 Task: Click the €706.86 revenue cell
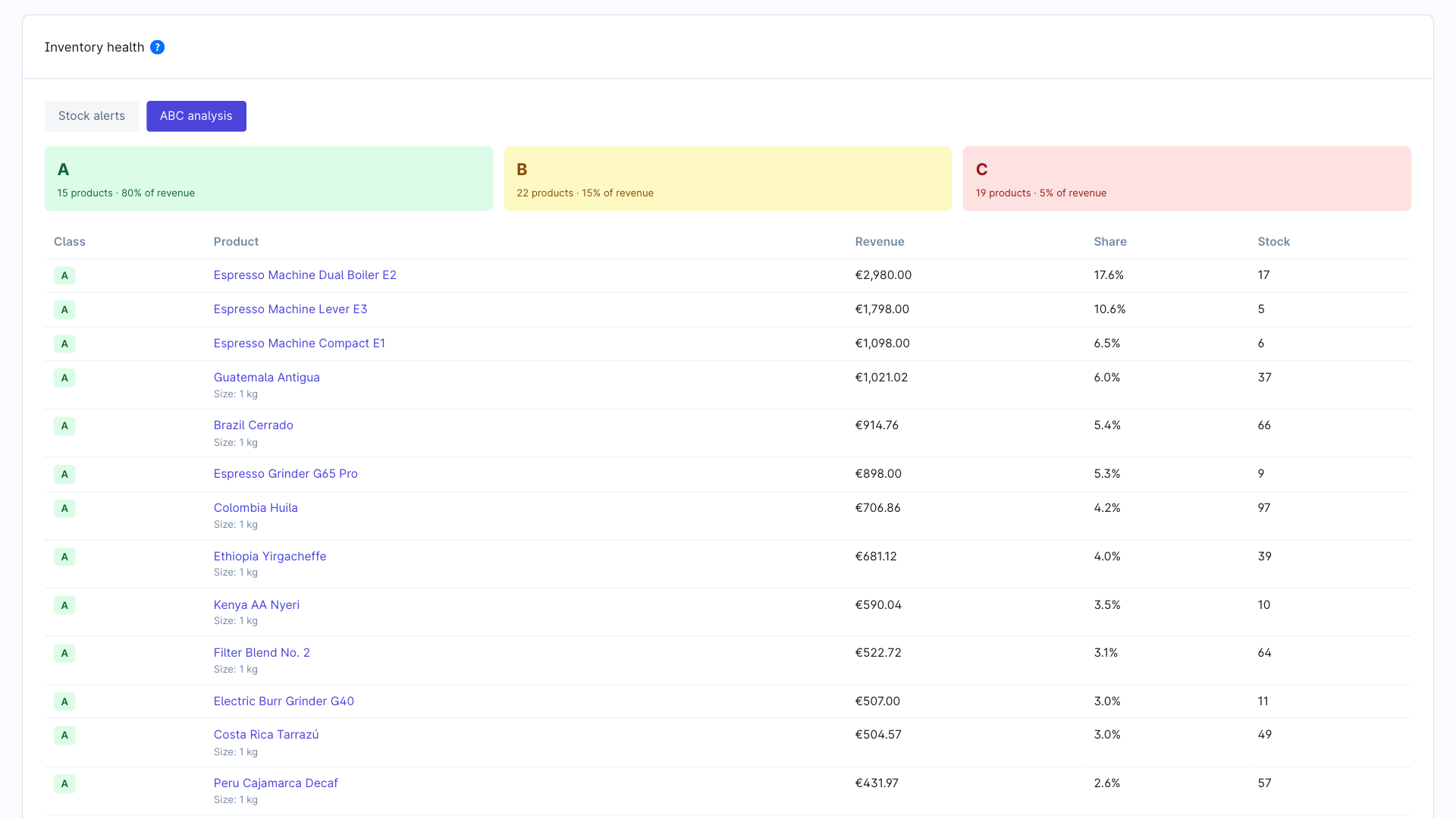click(878, 508)
